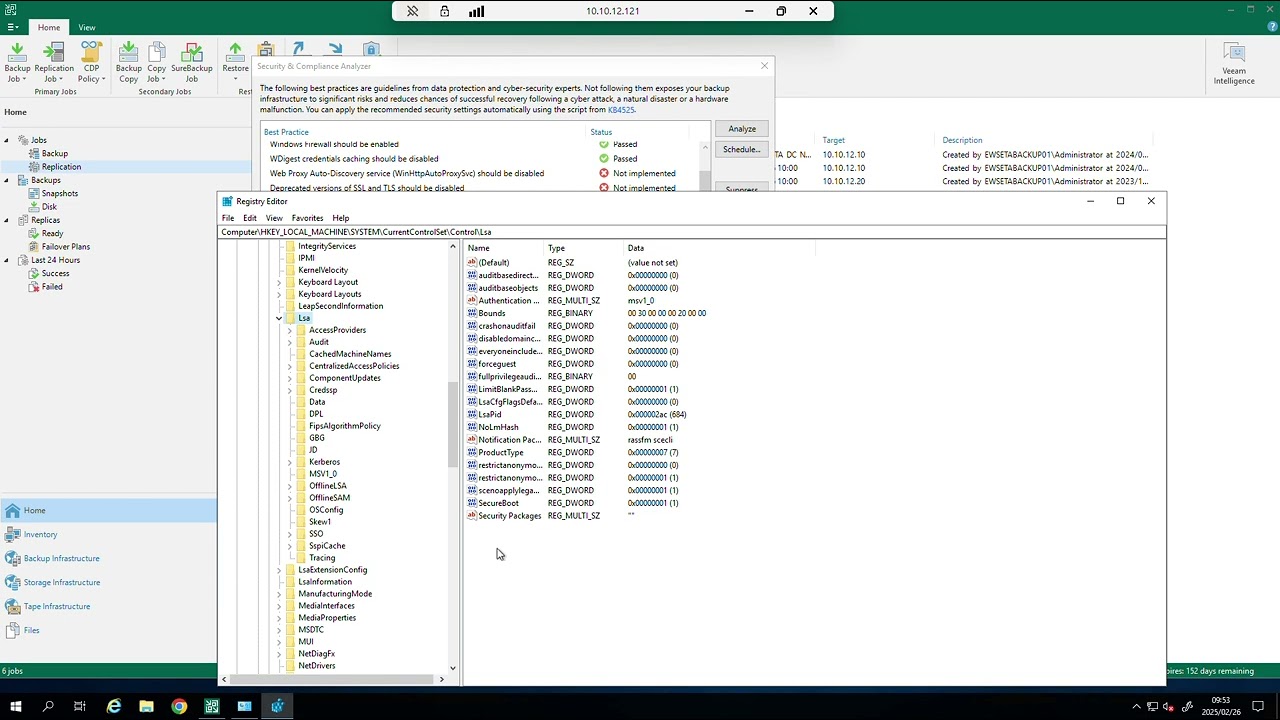
Task: Open the Copy Job ribbon button
Action: 156,62
